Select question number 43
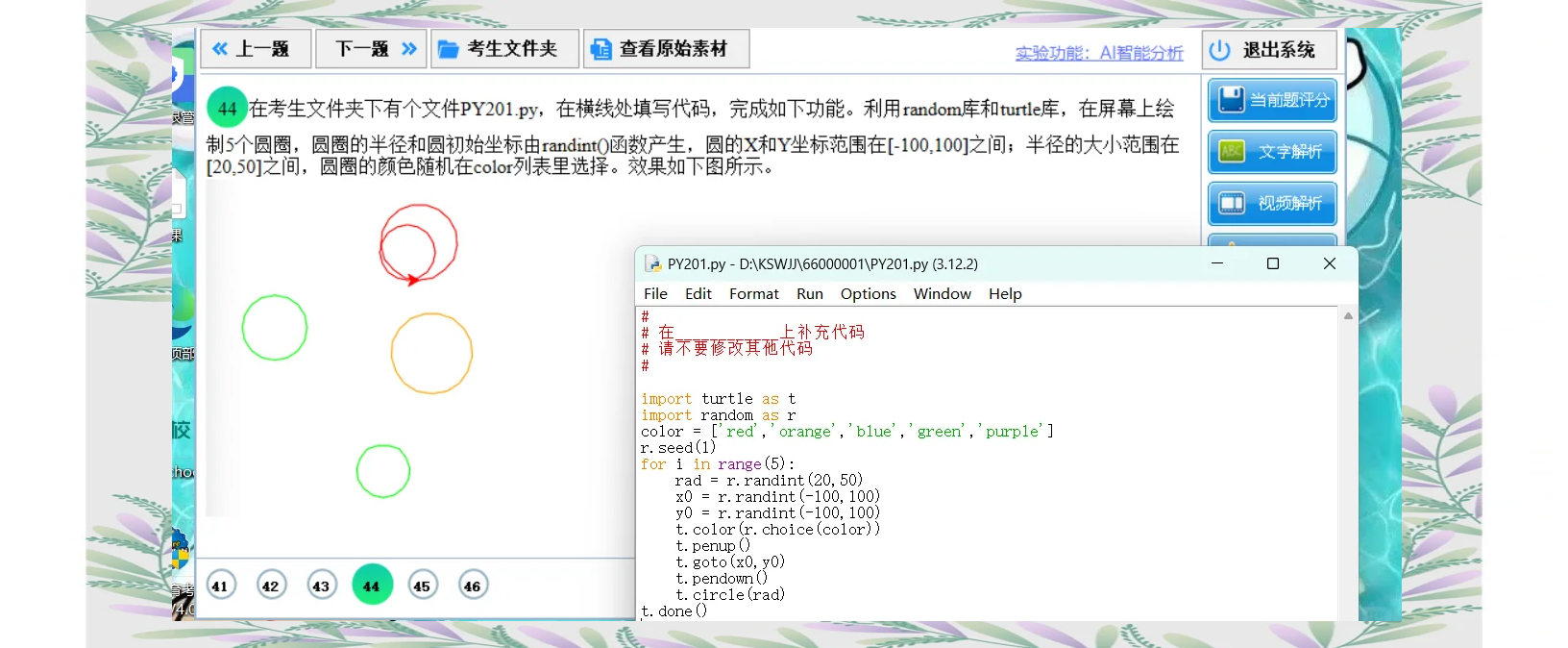 [x=321, y=586]
